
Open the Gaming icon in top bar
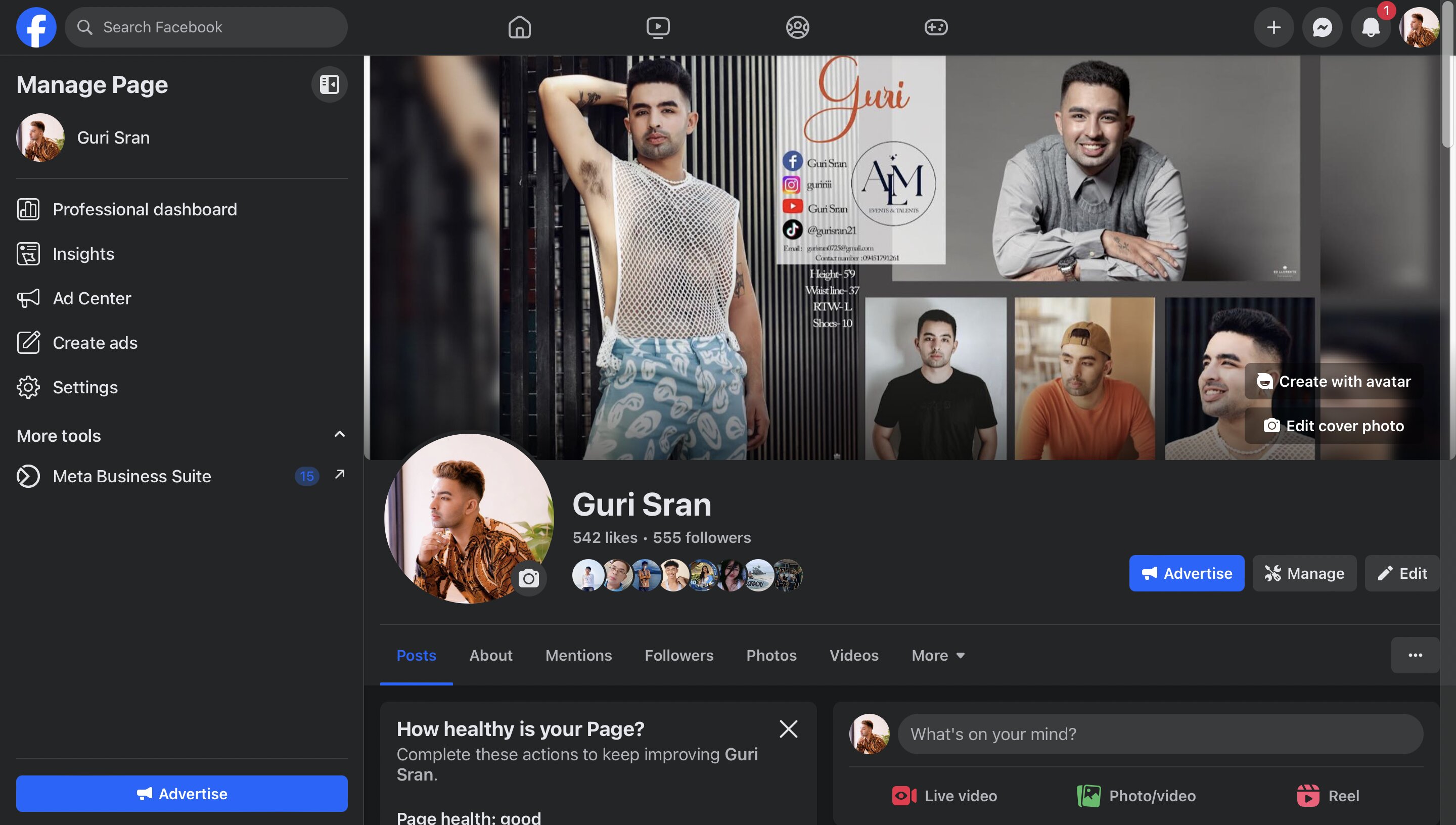click(936, 27)
